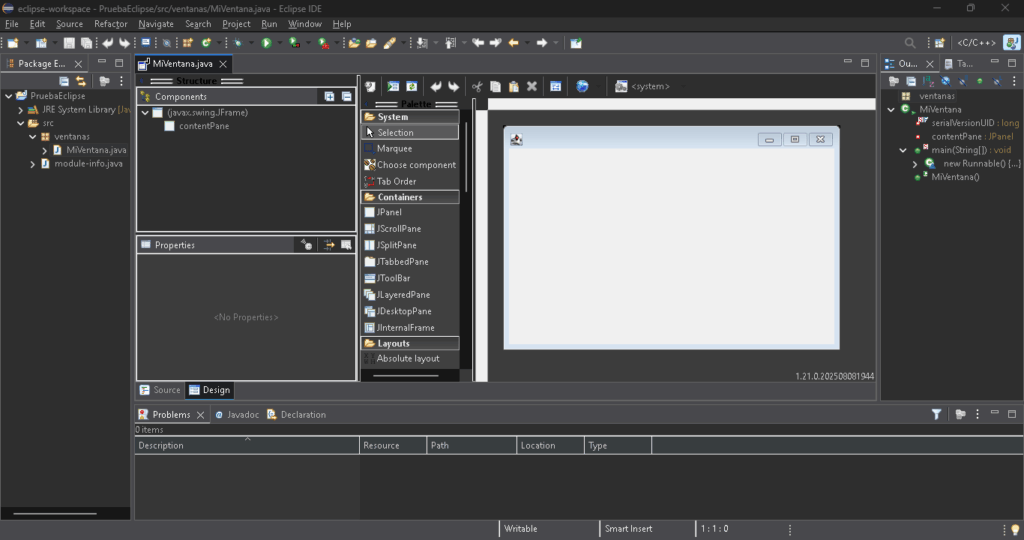Click the designer Undo arrow icon

[436, 86]
